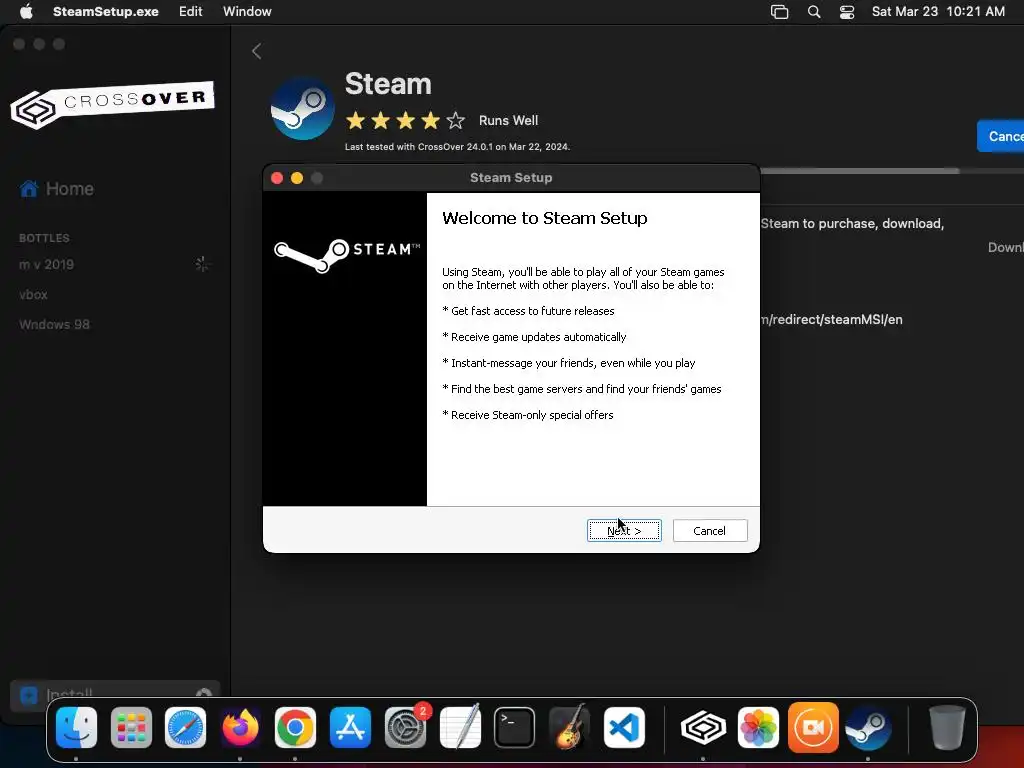Click the Install item in sidebar
This screenshot has width=1024, height=768.
coord(115,695)
